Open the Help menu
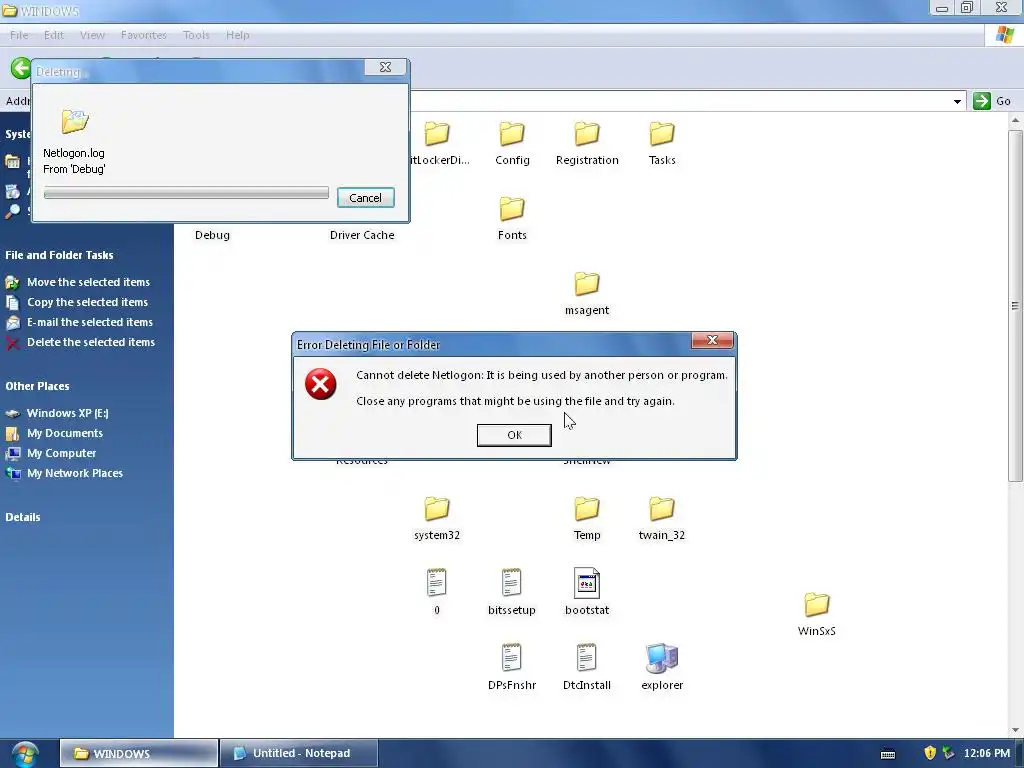 [x=238, y=35]
